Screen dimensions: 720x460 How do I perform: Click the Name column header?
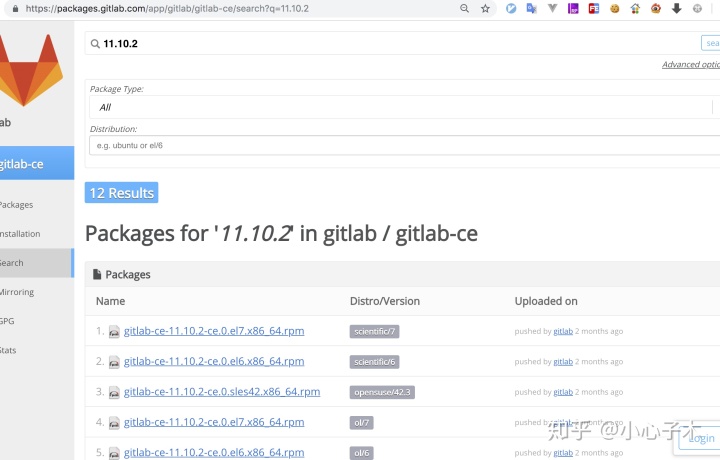pos(110,301)
